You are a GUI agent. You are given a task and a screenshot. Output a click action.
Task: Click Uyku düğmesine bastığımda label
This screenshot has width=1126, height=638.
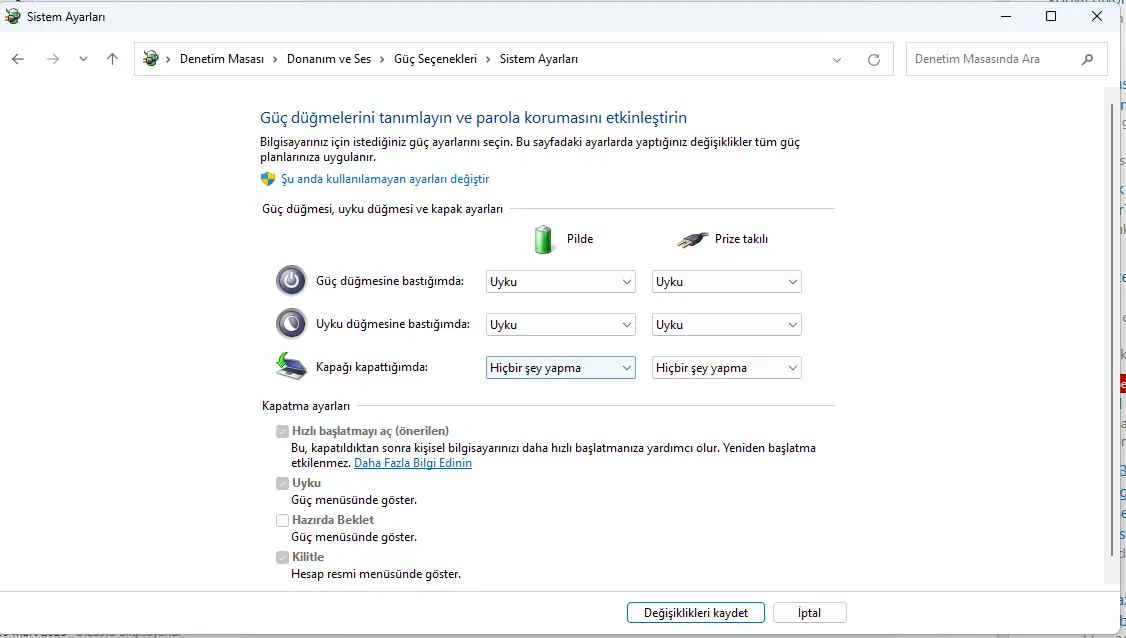(393, 324)
